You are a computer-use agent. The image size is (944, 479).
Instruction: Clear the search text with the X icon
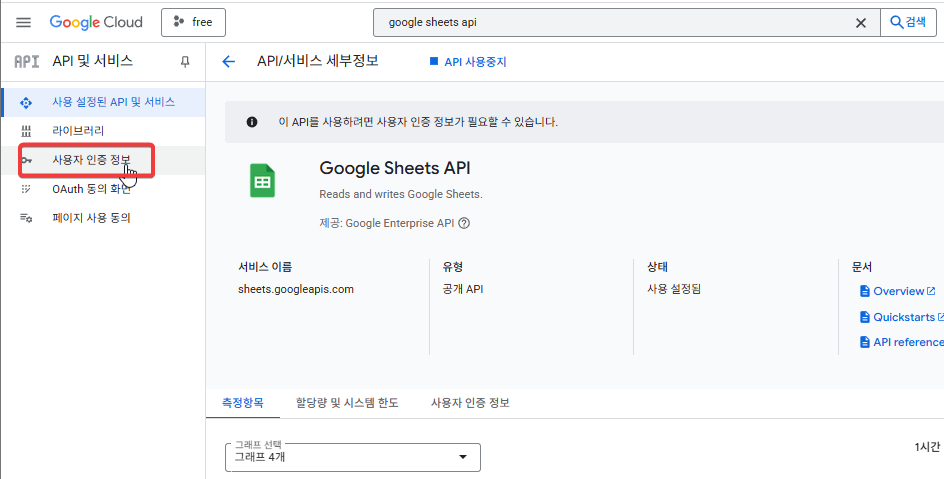click(861, 23)
